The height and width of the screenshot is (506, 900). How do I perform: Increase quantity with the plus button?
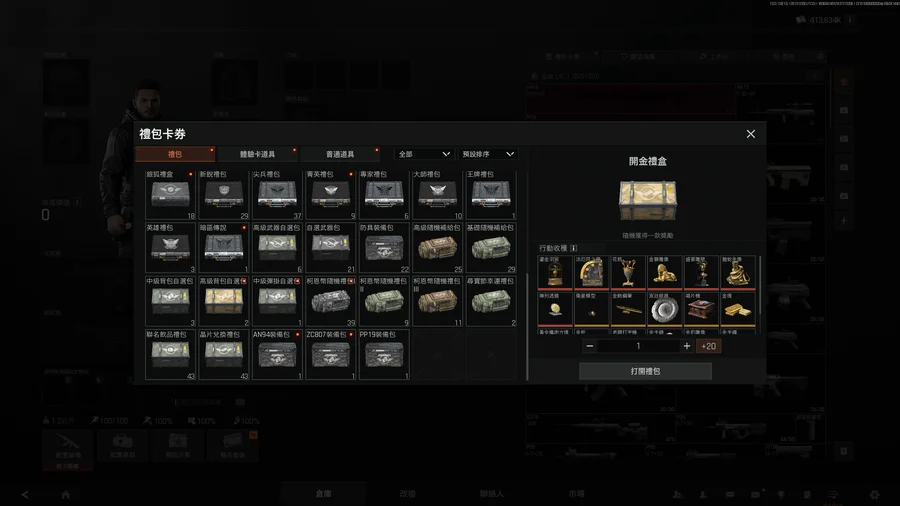point(686,346)
